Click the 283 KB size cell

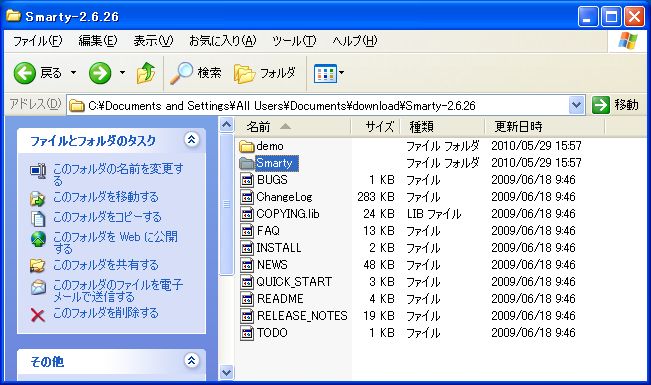(376, 197)
